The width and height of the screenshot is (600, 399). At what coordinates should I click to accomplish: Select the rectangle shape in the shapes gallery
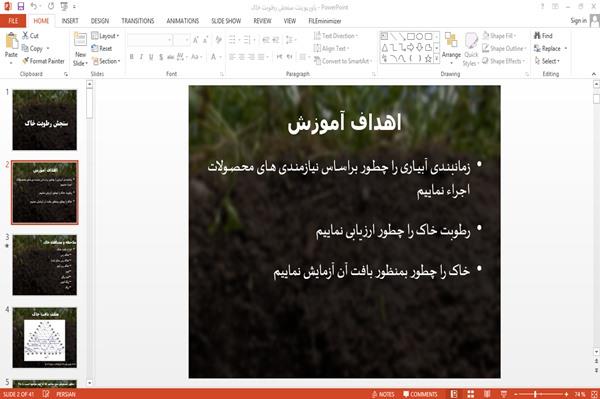pos(411,36)
